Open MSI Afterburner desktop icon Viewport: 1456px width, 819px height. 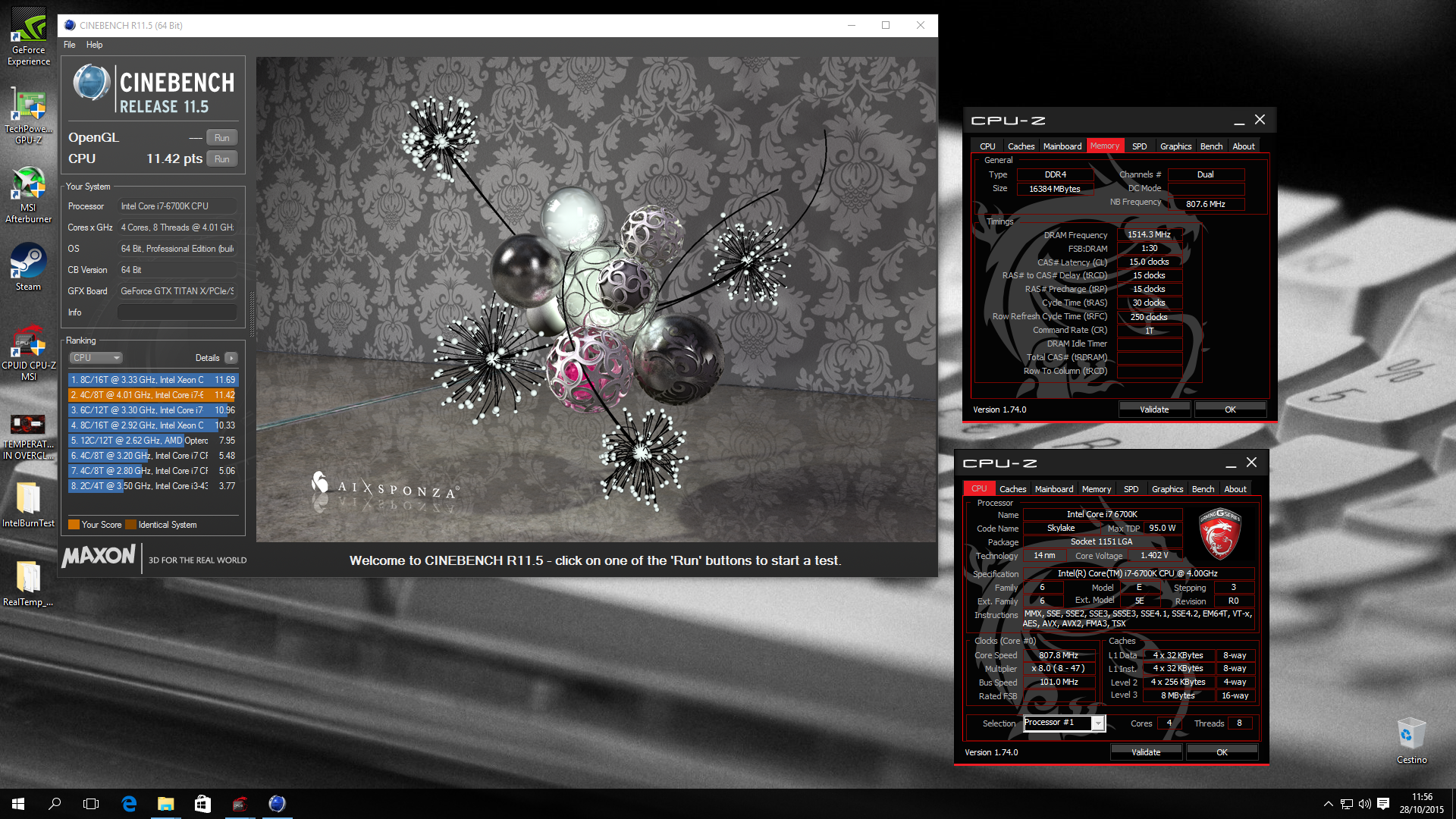[29, 195]
